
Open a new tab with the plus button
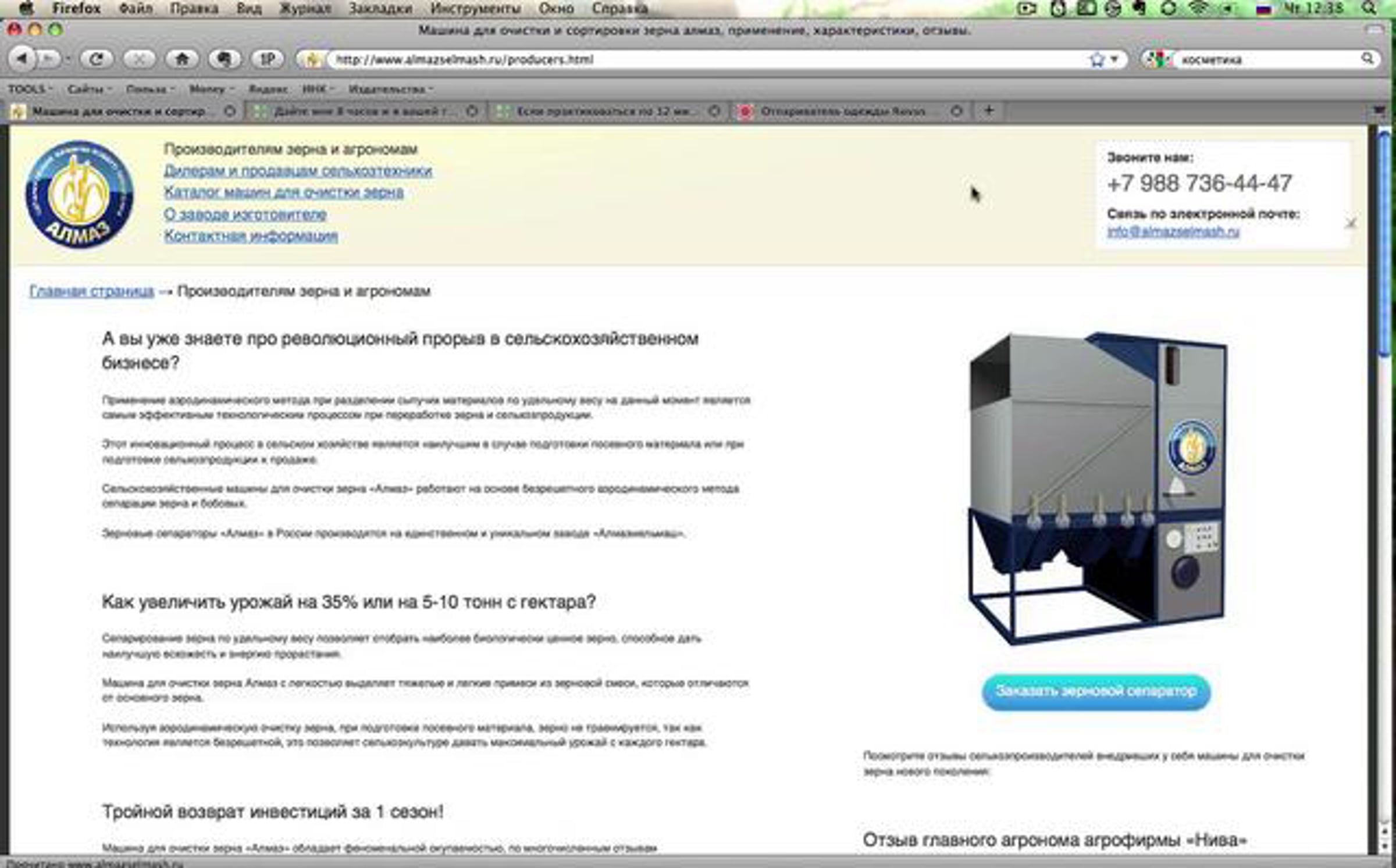(988, 110)
